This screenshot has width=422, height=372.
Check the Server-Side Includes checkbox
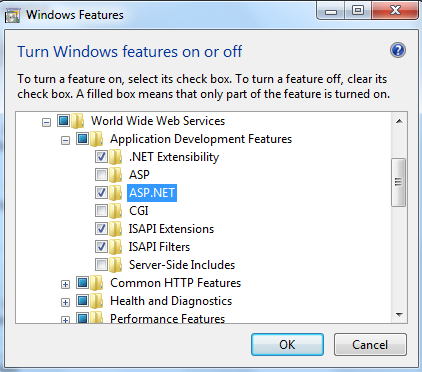click(101, 264)
